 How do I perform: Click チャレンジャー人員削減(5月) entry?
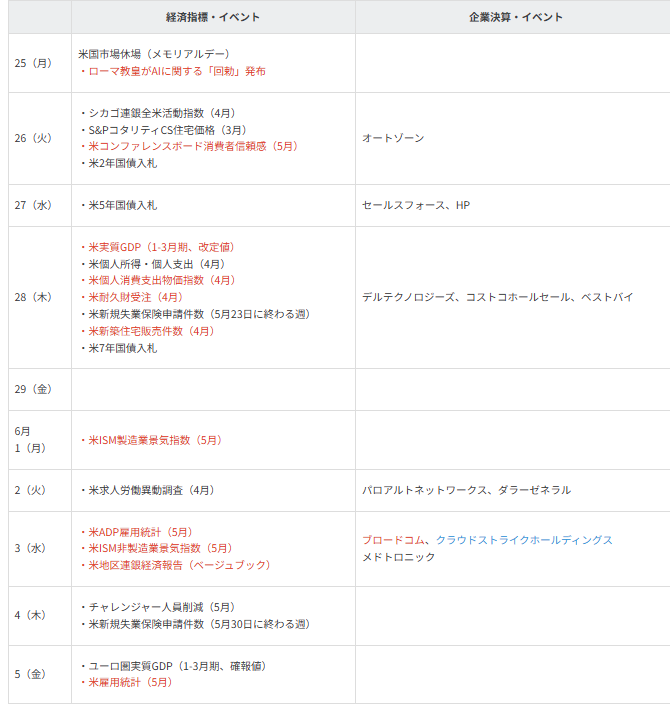[x=157, y=607]
